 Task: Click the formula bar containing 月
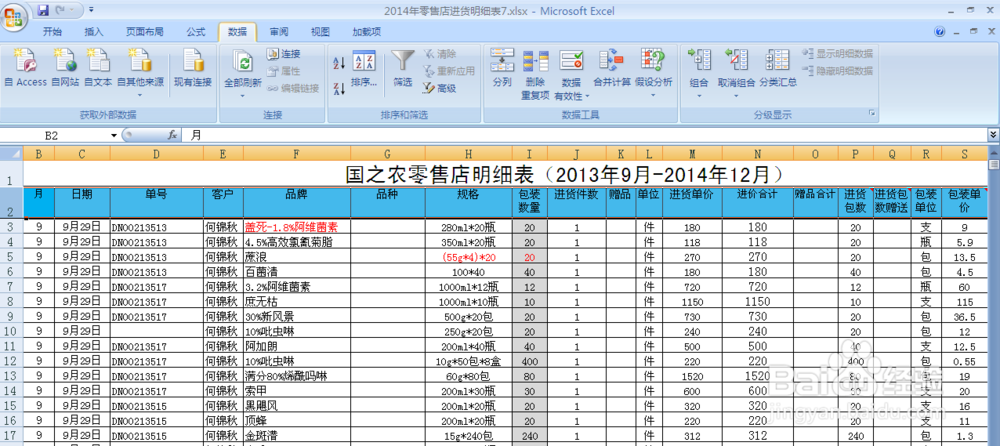(584, 135)
